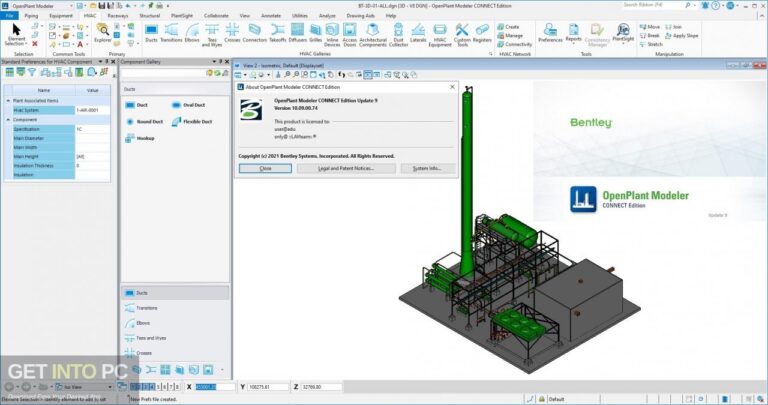The image size is (768, 405).
Task: Select Transitions in Component Gallery list
Action: coord(175,308)
